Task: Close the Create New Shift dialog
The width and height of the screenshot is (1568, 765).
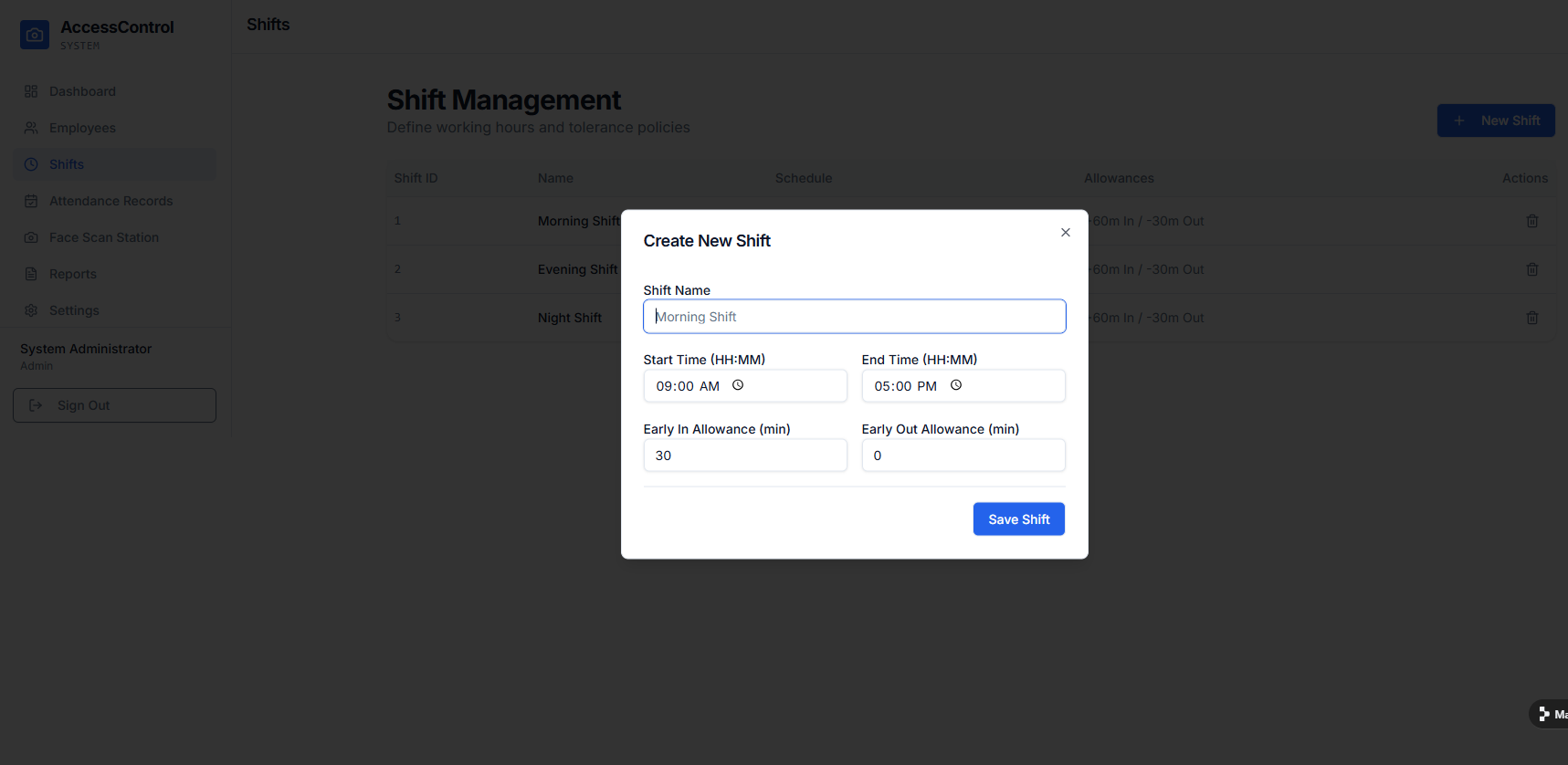Action: point(1065,233)
